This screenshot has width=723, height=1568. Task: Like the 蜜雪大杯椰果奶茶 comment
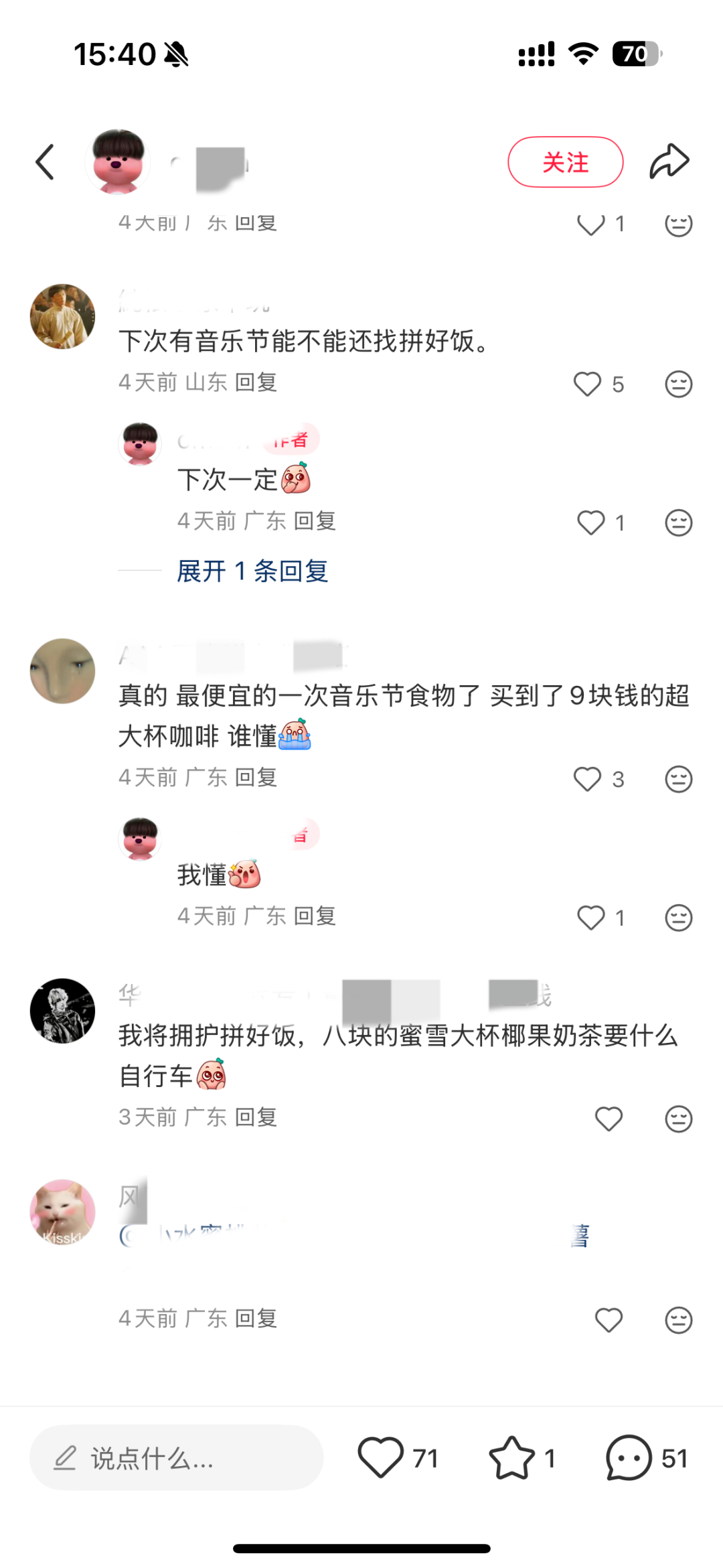[609, 1119]
